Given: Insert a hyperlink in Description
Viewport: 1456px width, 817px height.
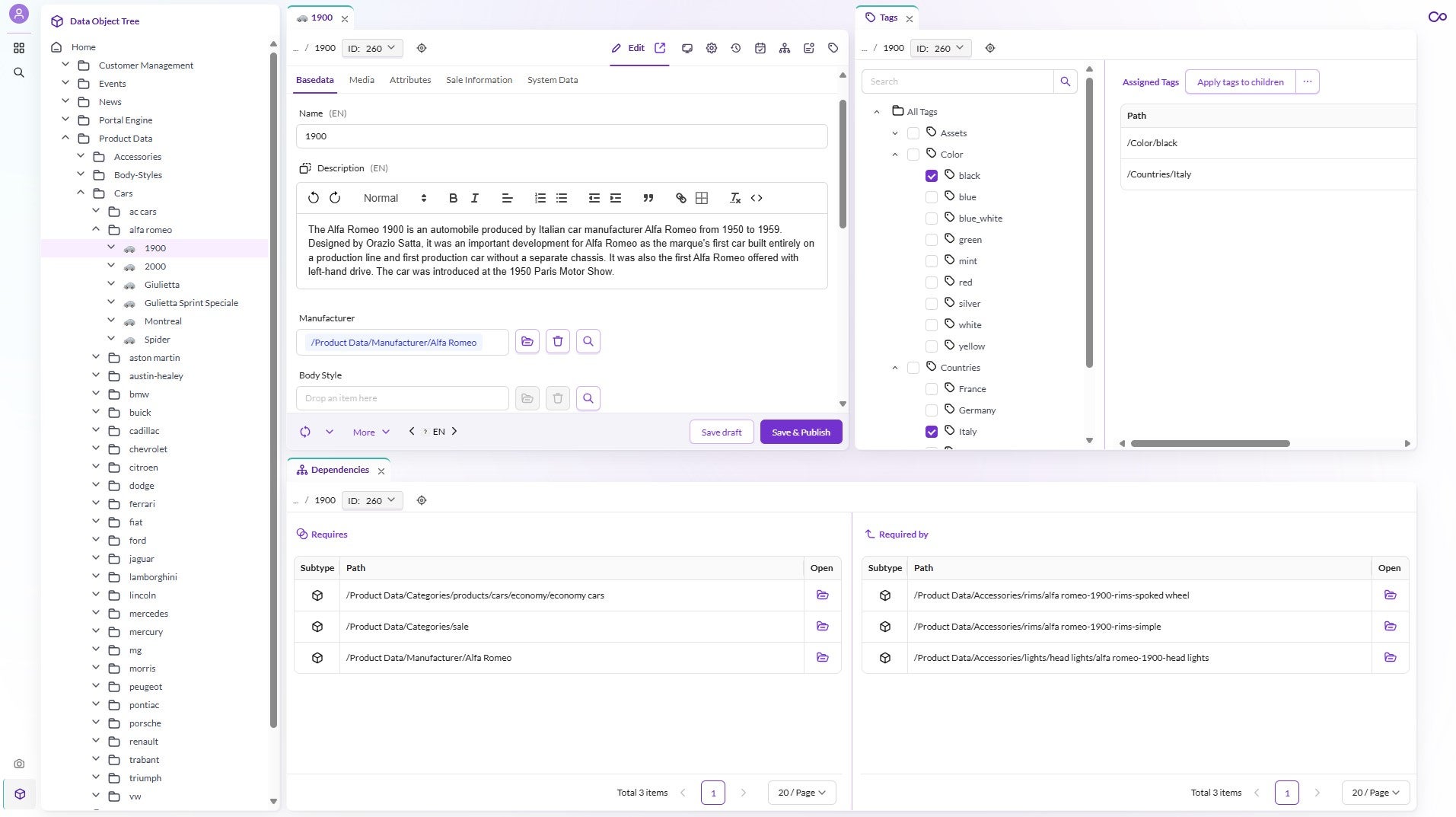Looking at the screenshot, I should pyautogui.click(x=681, y=198).
